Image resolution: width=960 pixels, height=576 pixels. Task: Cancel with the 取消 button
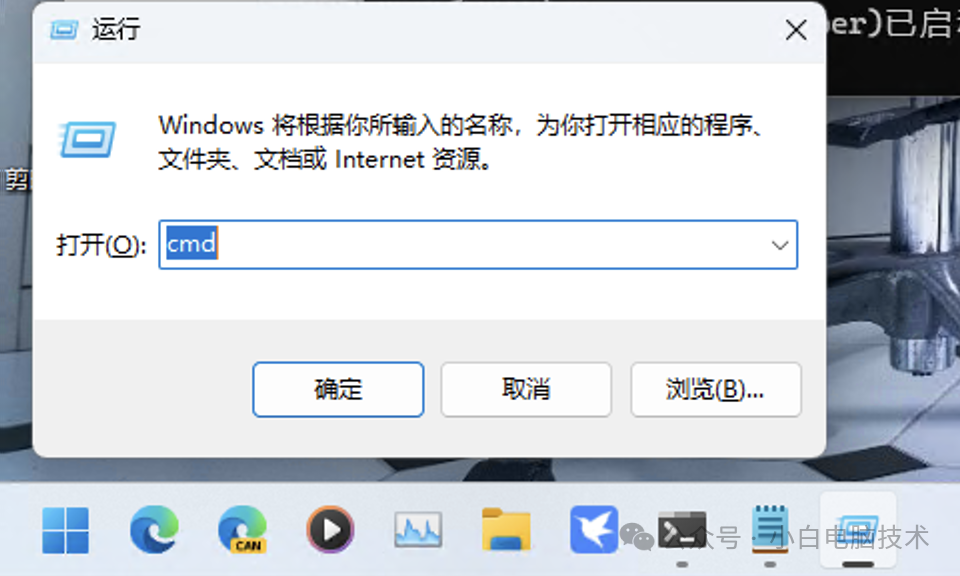[x=526, y=389]
